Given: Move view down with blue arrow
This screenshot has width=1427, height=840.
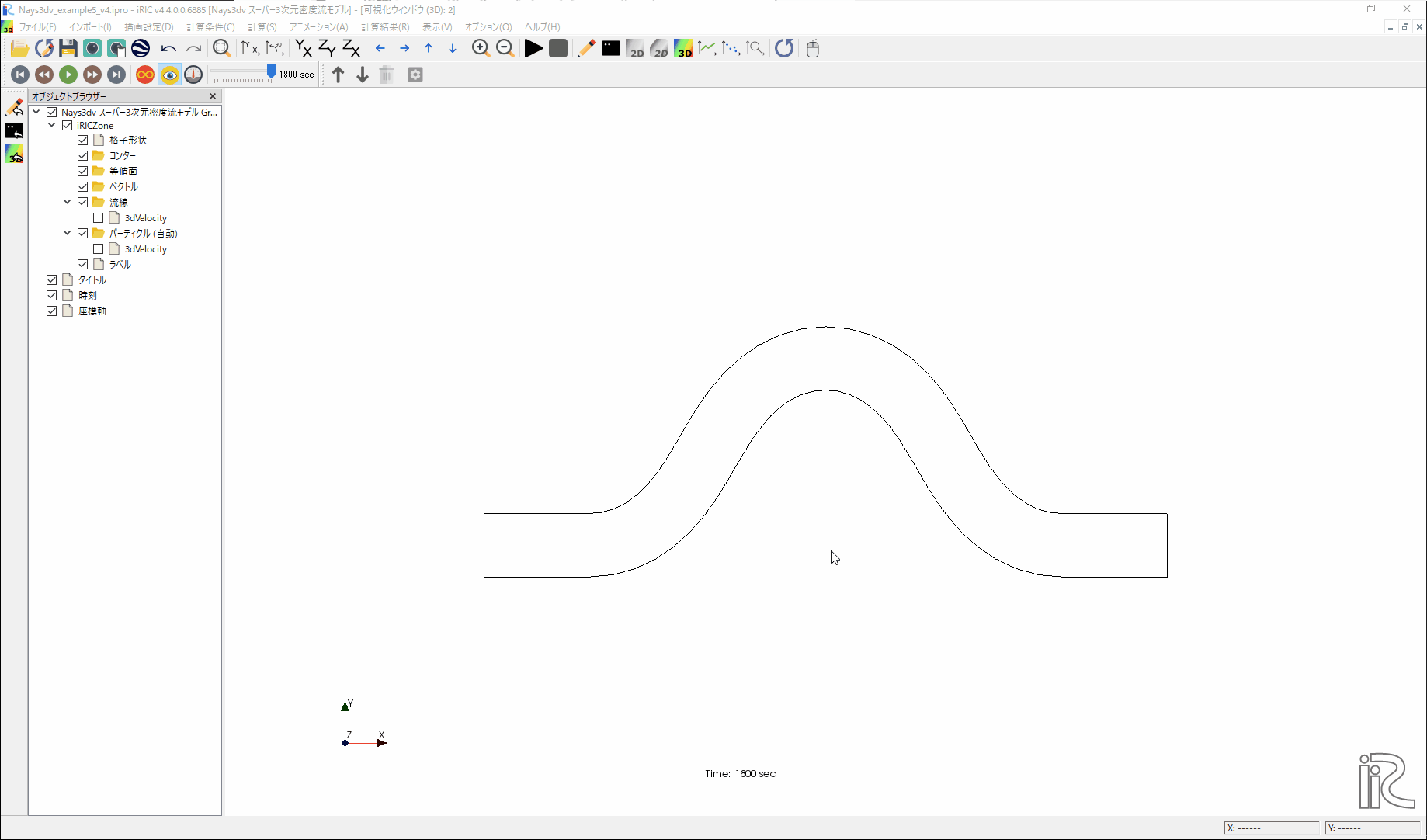Looking at the screenshot, I should 453,48.
